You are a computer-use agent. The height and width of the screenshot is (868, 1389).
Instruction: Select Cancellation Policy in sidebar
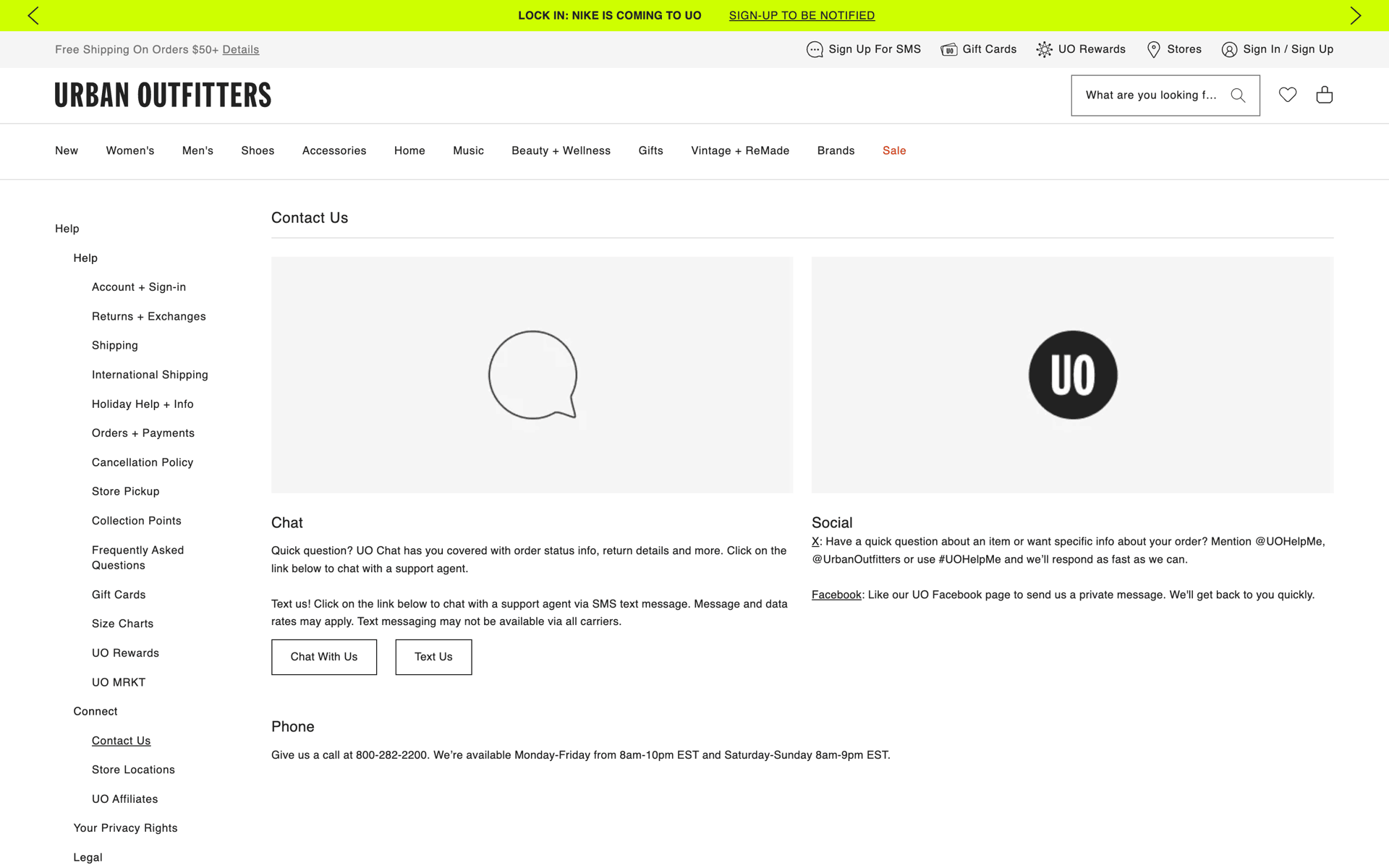(143, 462)
